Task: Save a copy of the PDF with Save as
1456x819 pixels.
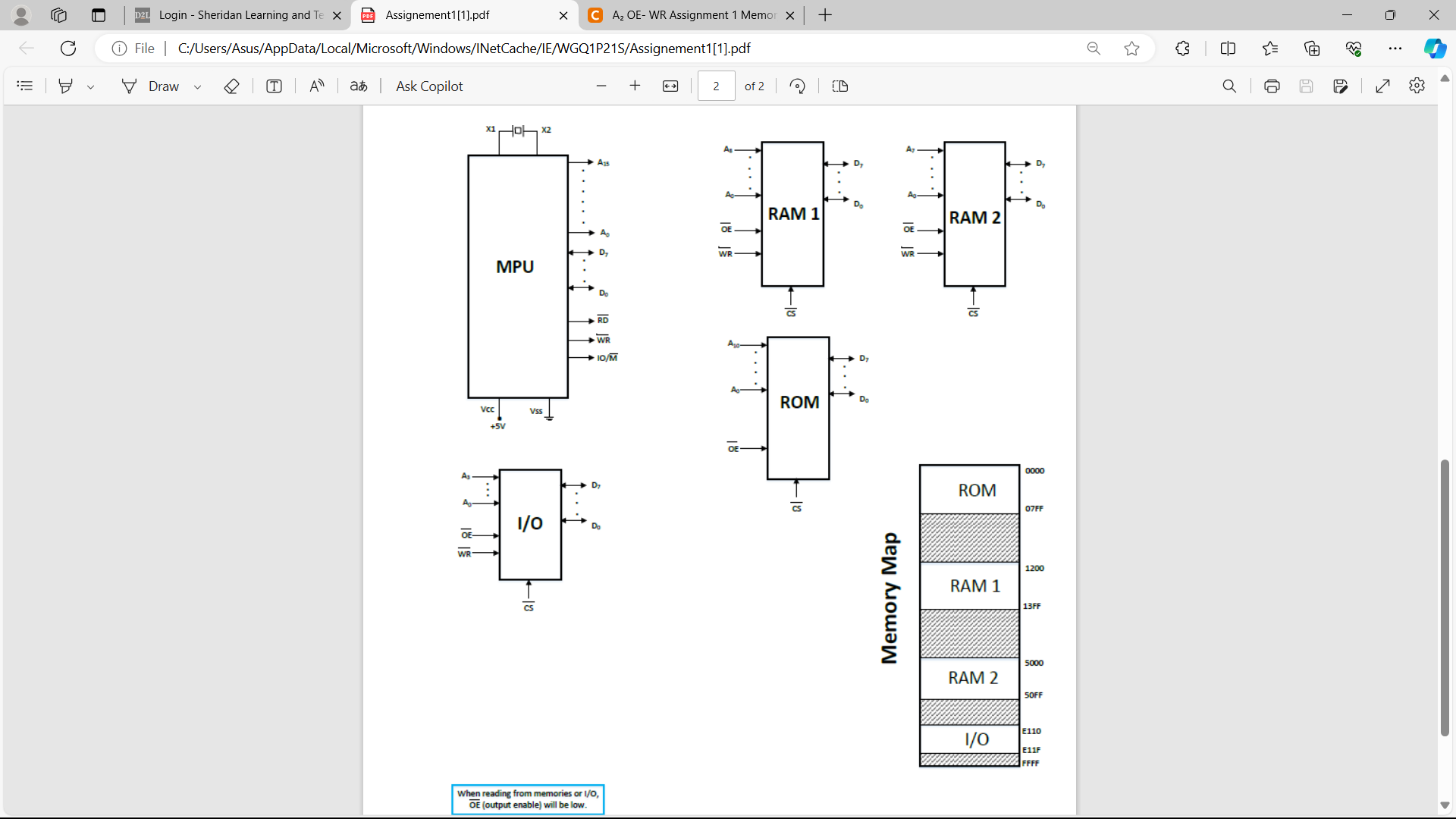Action: 1341,86
